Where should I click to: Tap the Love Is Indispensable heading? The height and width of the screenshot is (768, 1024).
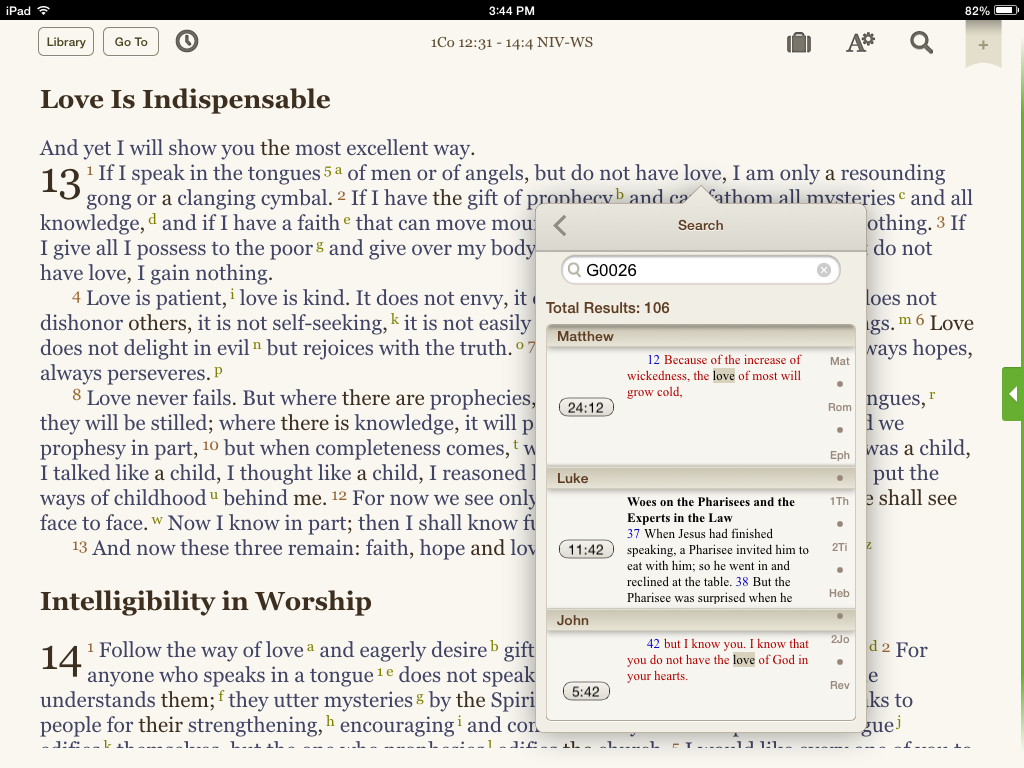click(x=185, y=100)
